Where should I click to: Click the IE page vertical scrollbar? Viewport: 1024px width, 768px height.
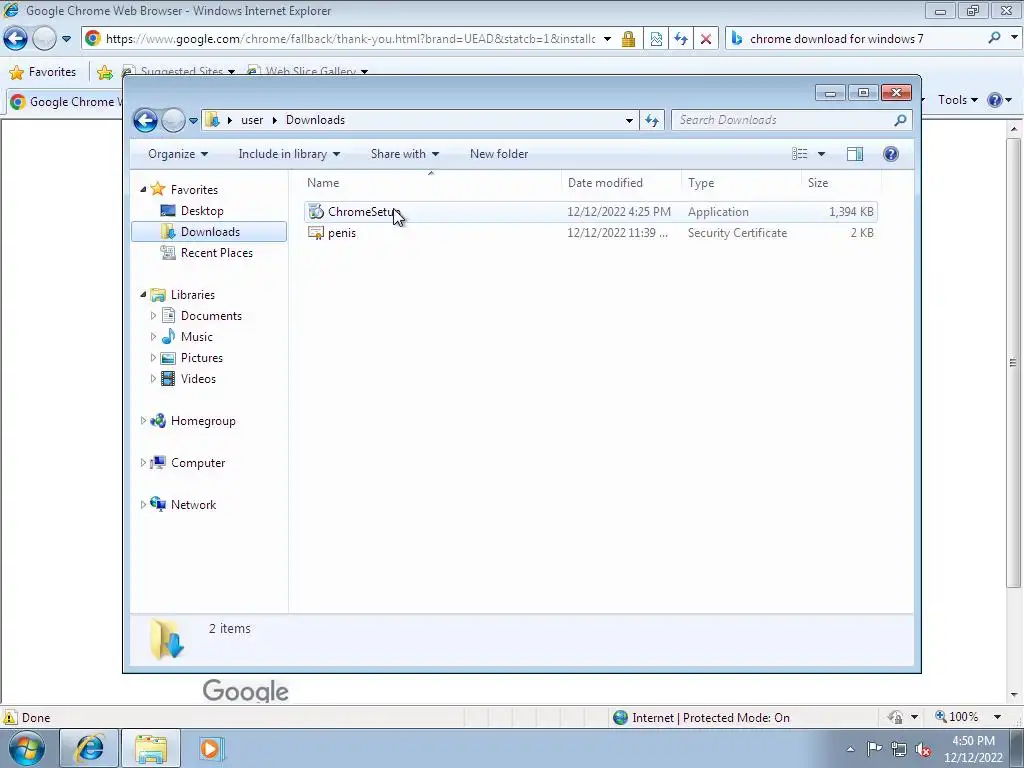click(1013, 362)
